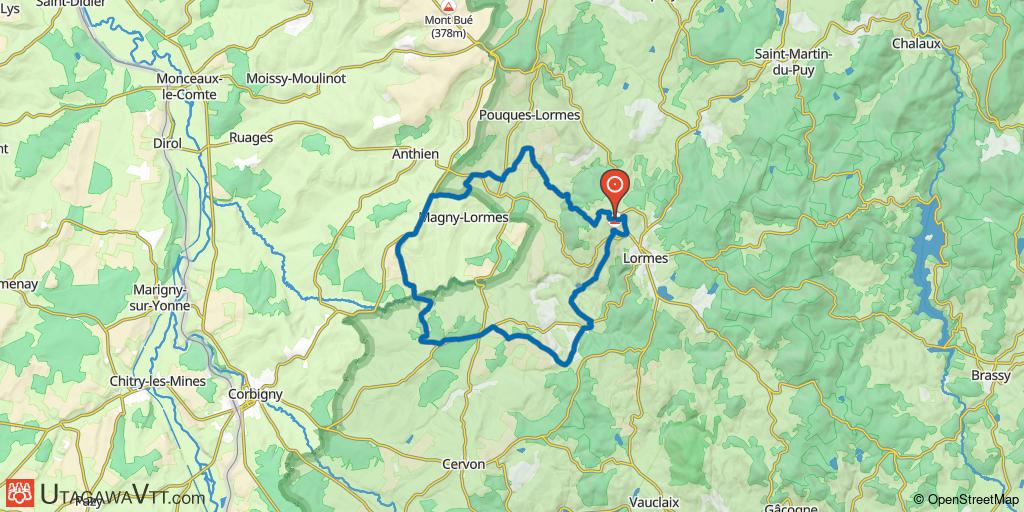Click the UtagawaVTT logo icon

[x=20, y=493]
